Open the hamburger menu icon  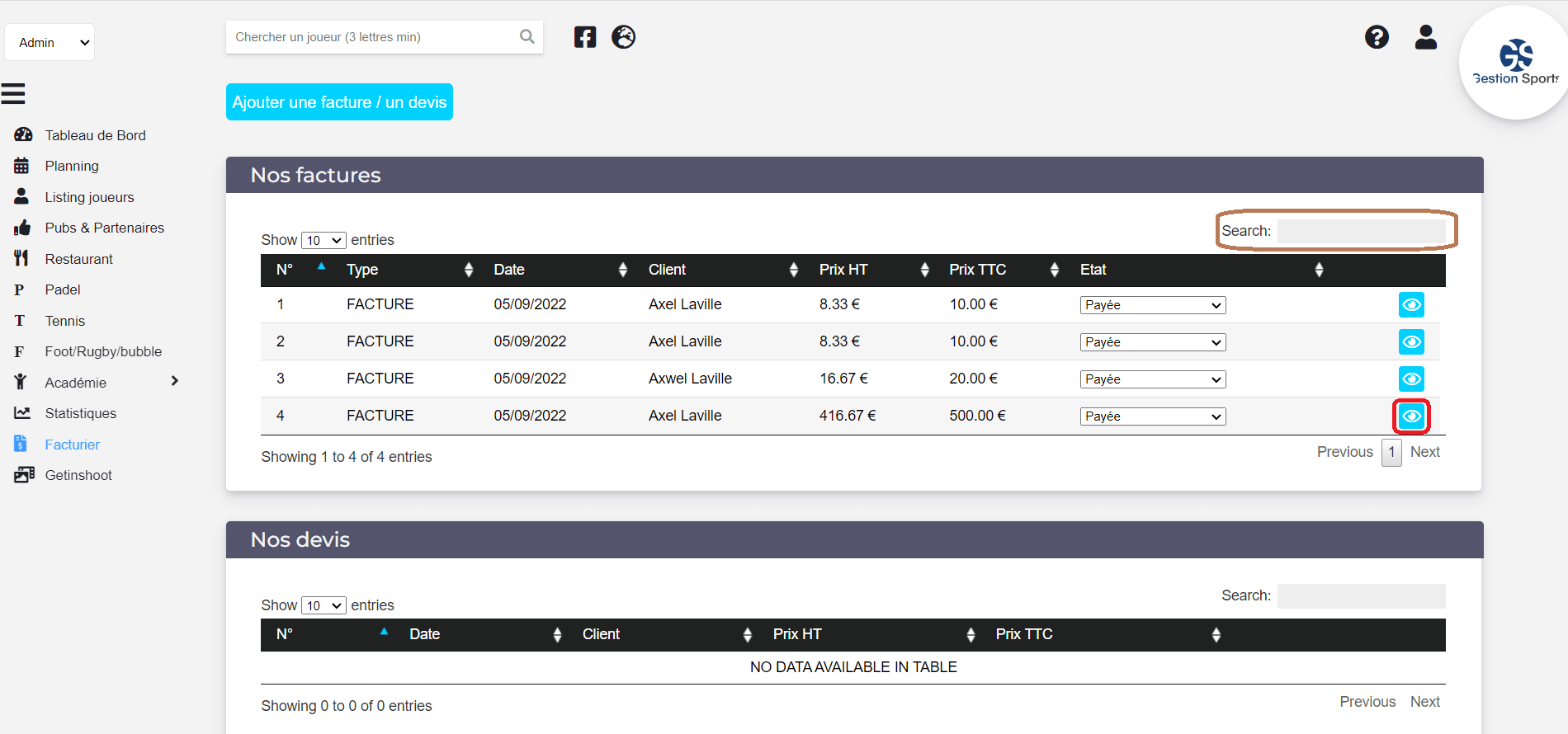click(13, 94)
